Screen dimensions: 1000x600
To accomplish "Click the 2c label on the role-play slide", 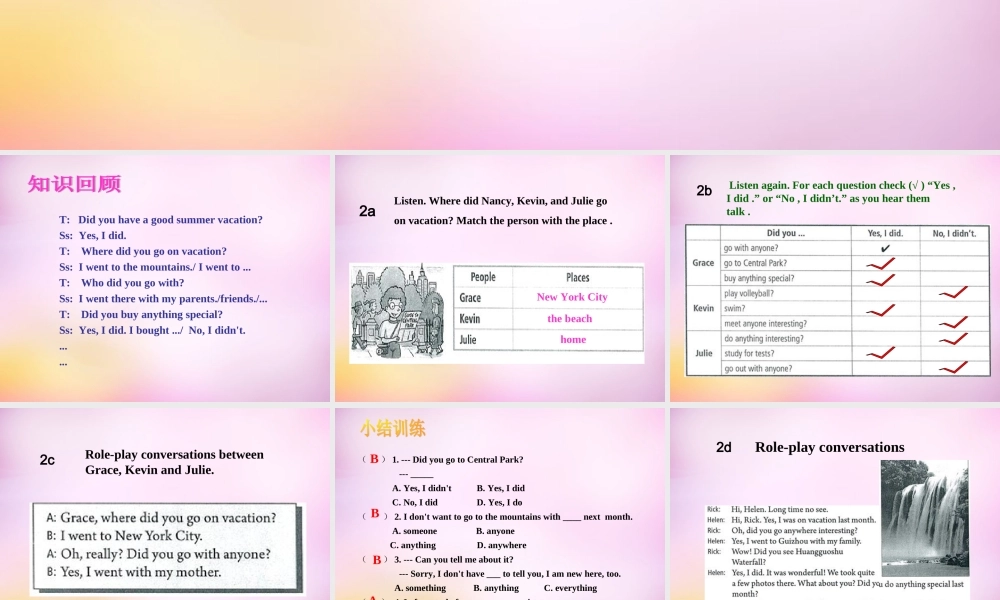I will pos(48,460).
